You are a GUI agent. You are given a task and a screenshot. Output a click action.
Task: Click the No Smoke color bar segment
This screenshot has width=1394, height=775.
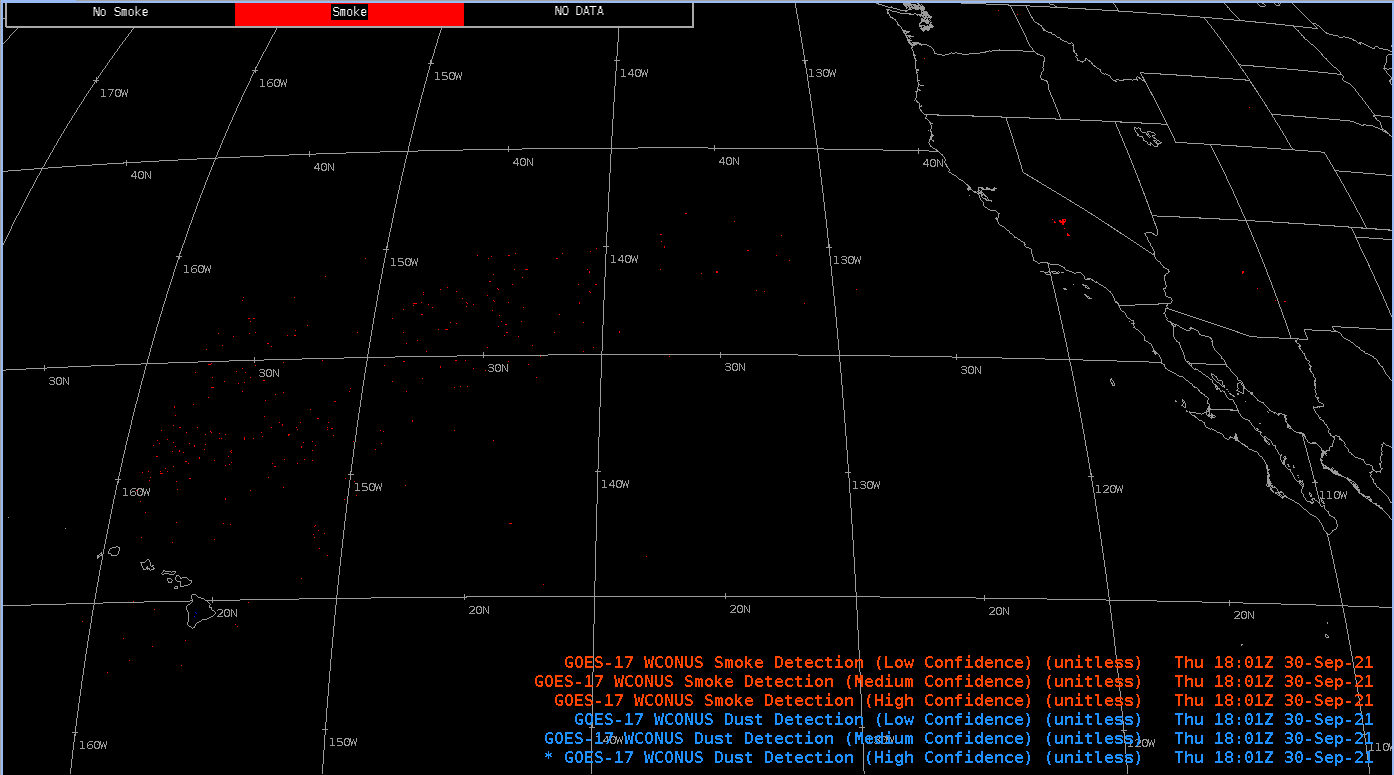point(120,13)
